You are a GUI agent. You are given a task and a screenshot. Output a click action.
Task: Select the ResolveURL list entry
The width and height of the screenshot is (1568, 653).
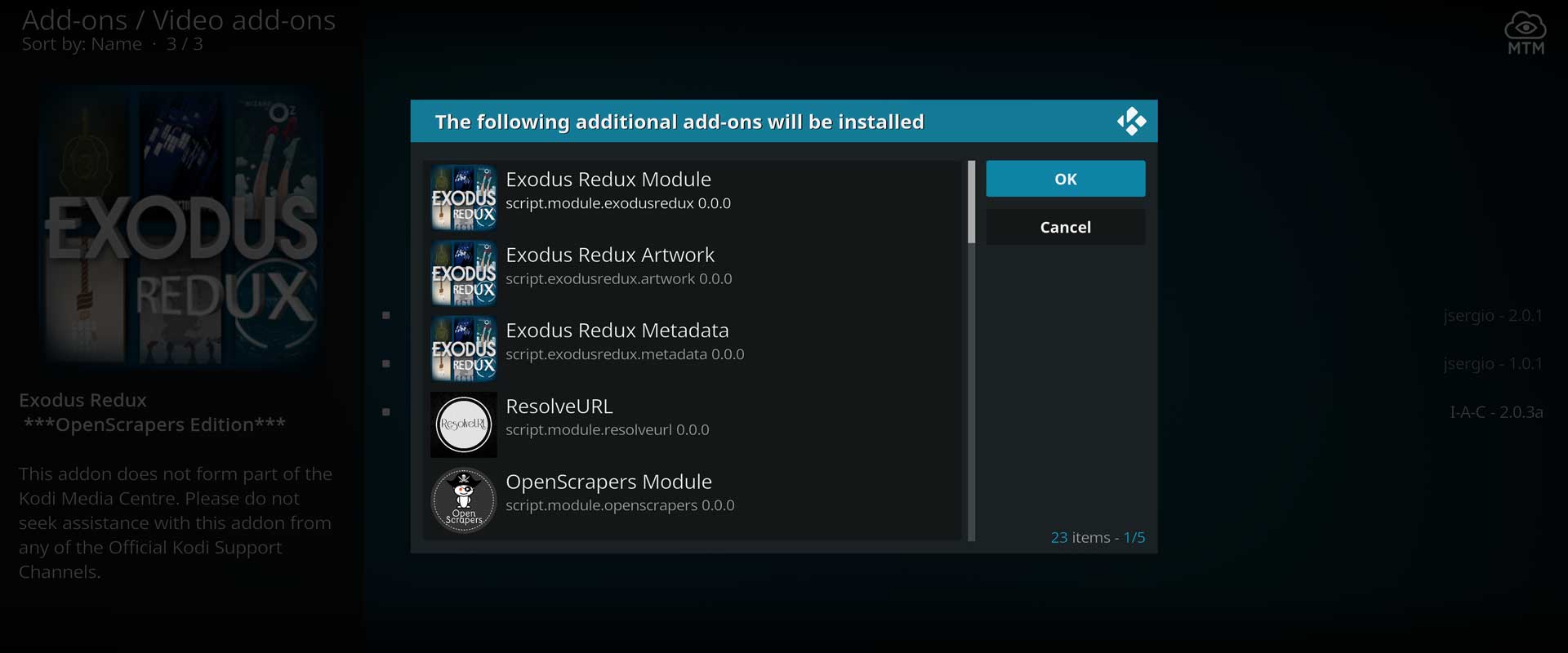[x=694, y=424]
